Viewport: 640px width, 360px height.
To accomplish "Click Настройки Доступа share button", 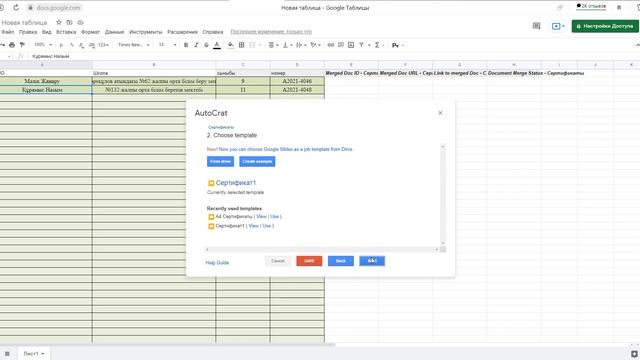I will [x=605, y=26].
